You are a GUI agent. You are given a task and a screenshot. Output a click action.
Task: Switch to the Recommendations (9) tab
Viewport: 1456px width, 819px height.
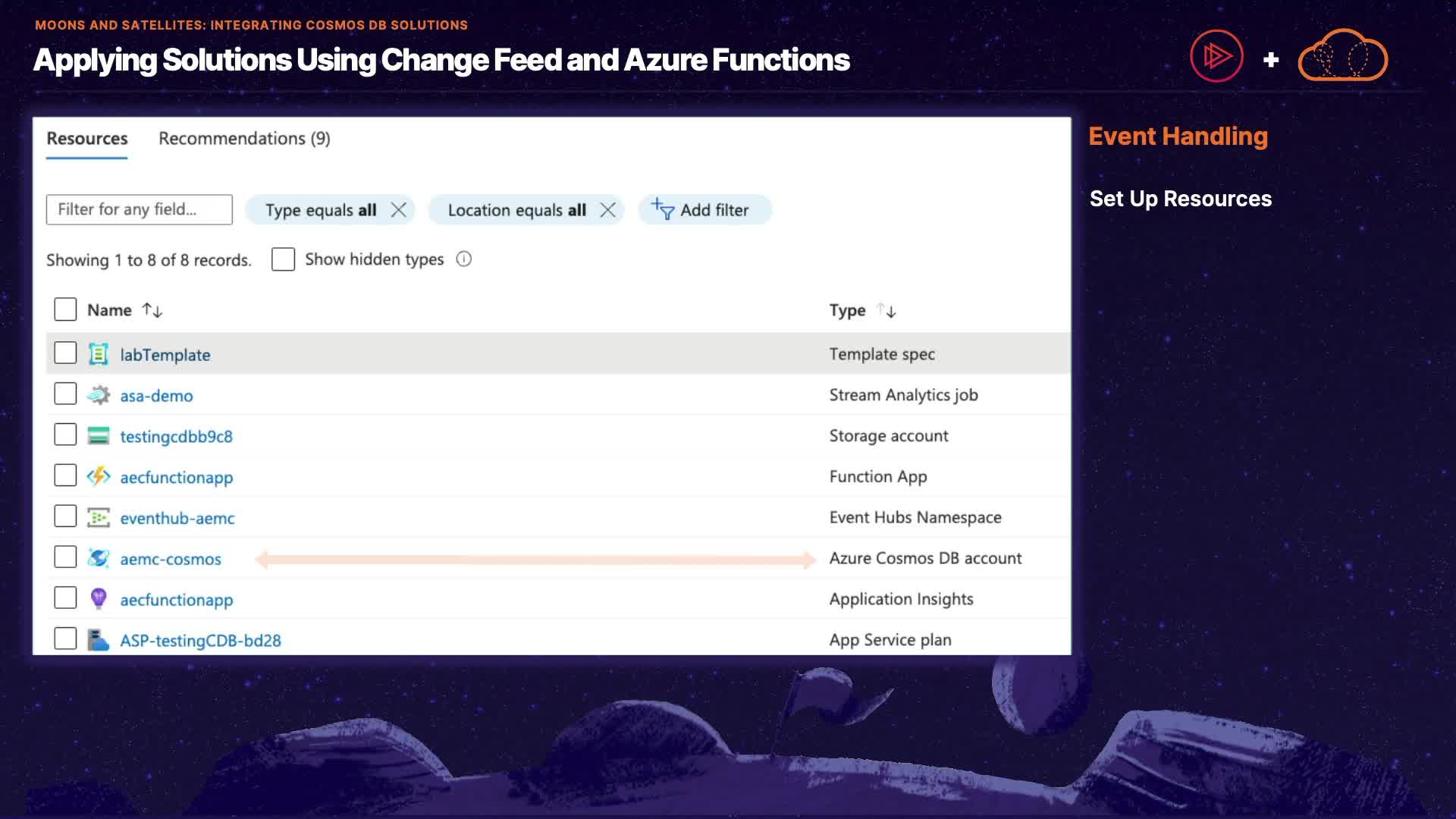click(x=244, y=139)
